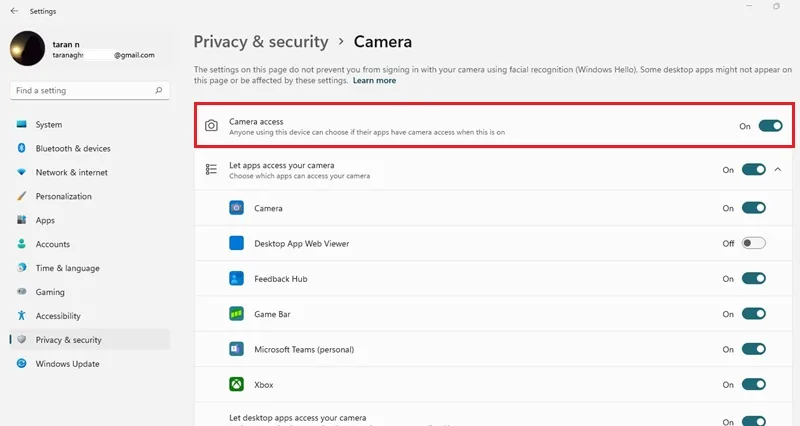Viewport: 800px width, 426px height.
Task: Go back using the Settings back arrow
Action: (x=14, y=11)
